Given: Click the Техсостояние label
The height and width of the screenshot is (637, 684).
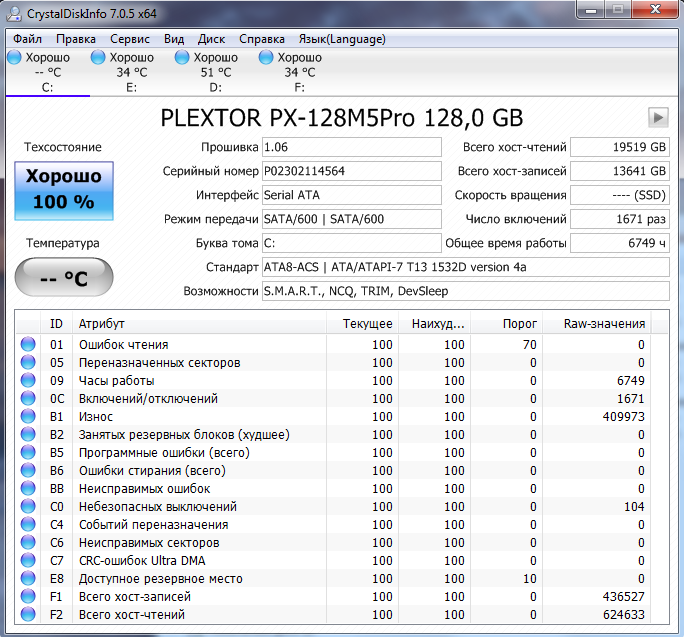Looking at the screenshot, I should pyautogui.click(x=63, y=147).
